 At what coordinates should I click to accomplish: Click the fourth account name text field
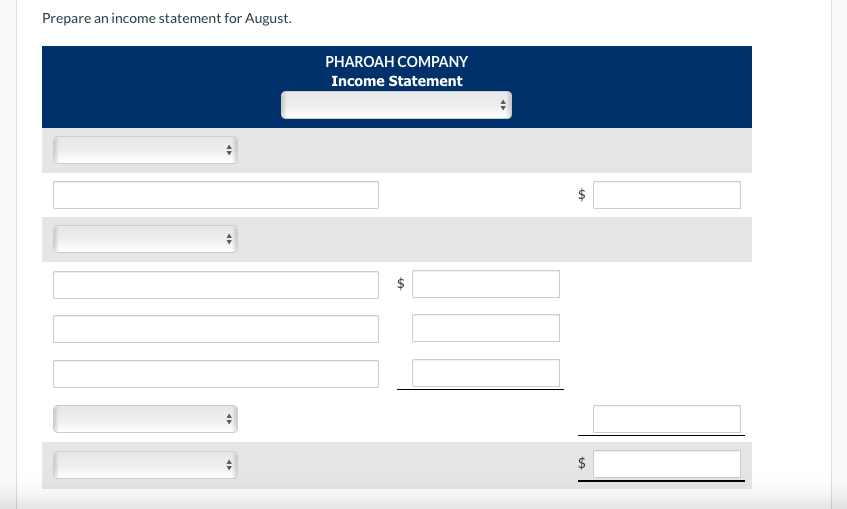point(216,374)
